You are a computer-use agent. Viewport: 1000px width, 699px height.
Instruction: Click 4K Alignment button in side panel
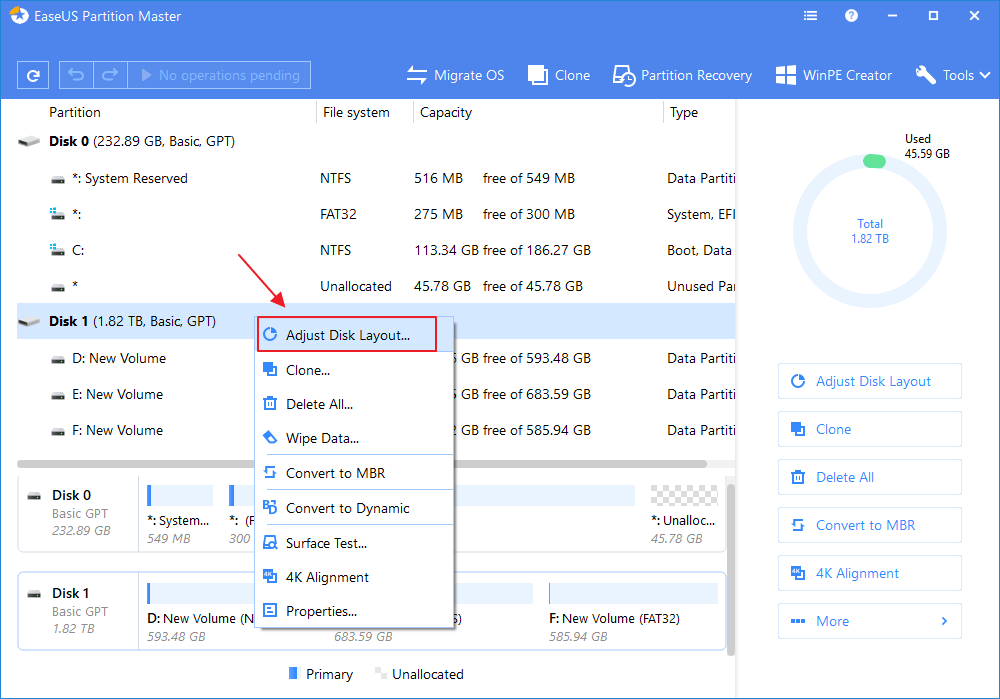[869, 573]
